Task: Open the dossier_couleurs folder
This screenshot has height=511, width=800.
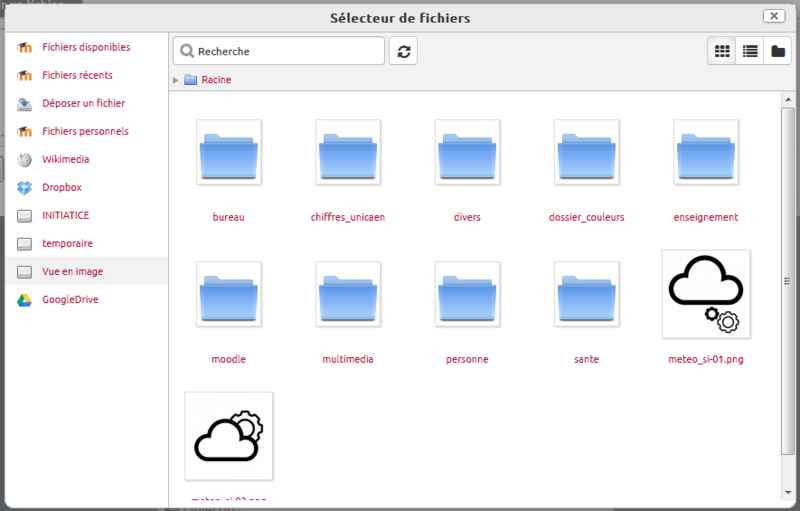Action: coord(587,153)
